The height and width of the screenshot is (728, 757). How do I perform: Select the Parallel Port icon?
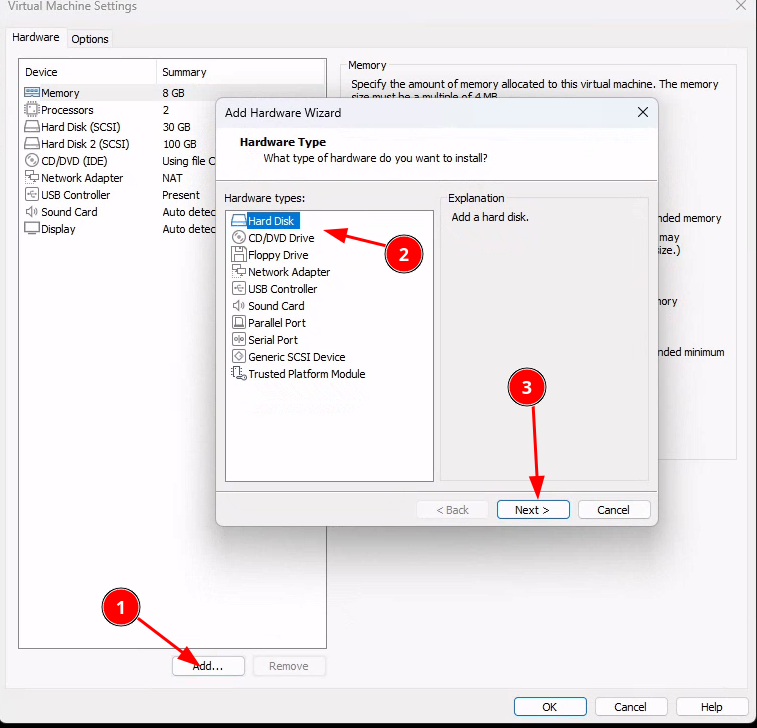[x=239, y=323]
